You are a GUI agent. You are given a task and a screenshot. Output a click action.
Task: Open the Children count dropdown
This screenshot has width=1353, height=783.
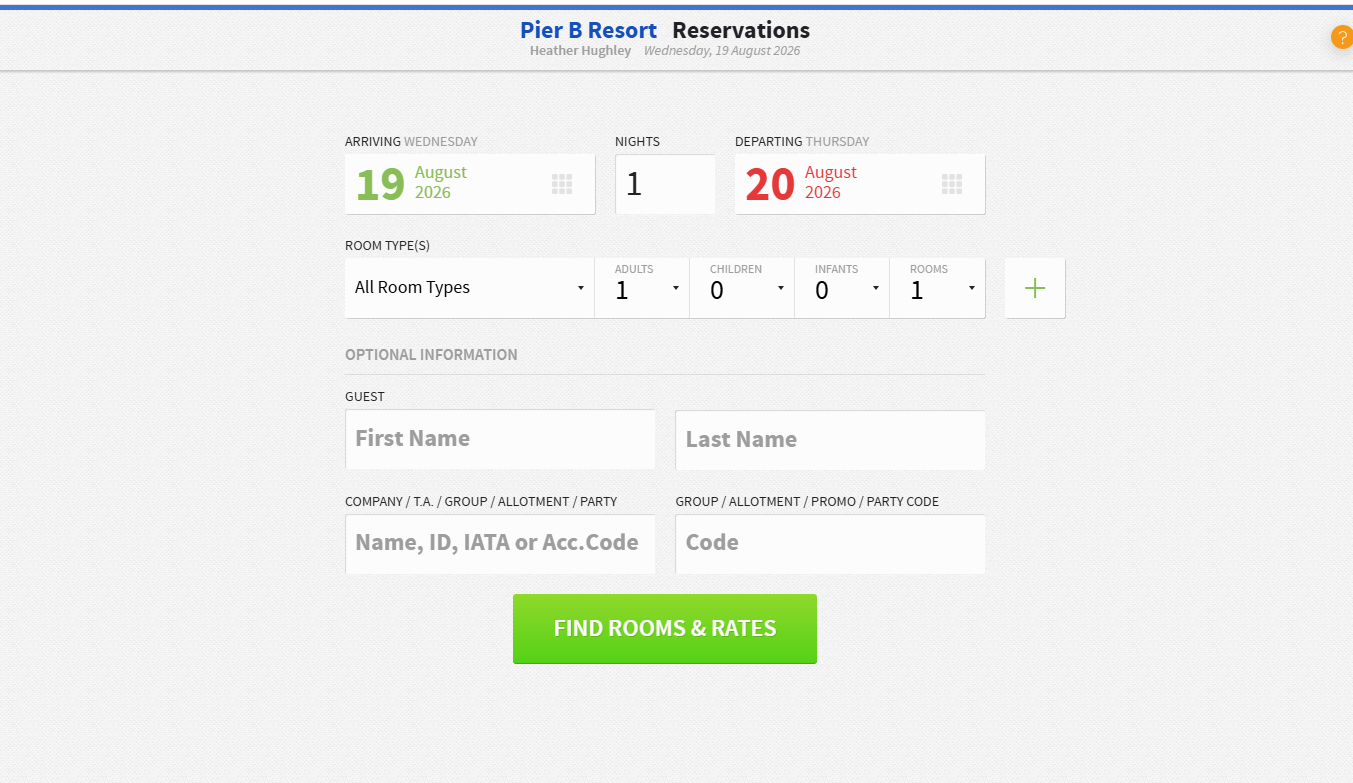[742, 288]
